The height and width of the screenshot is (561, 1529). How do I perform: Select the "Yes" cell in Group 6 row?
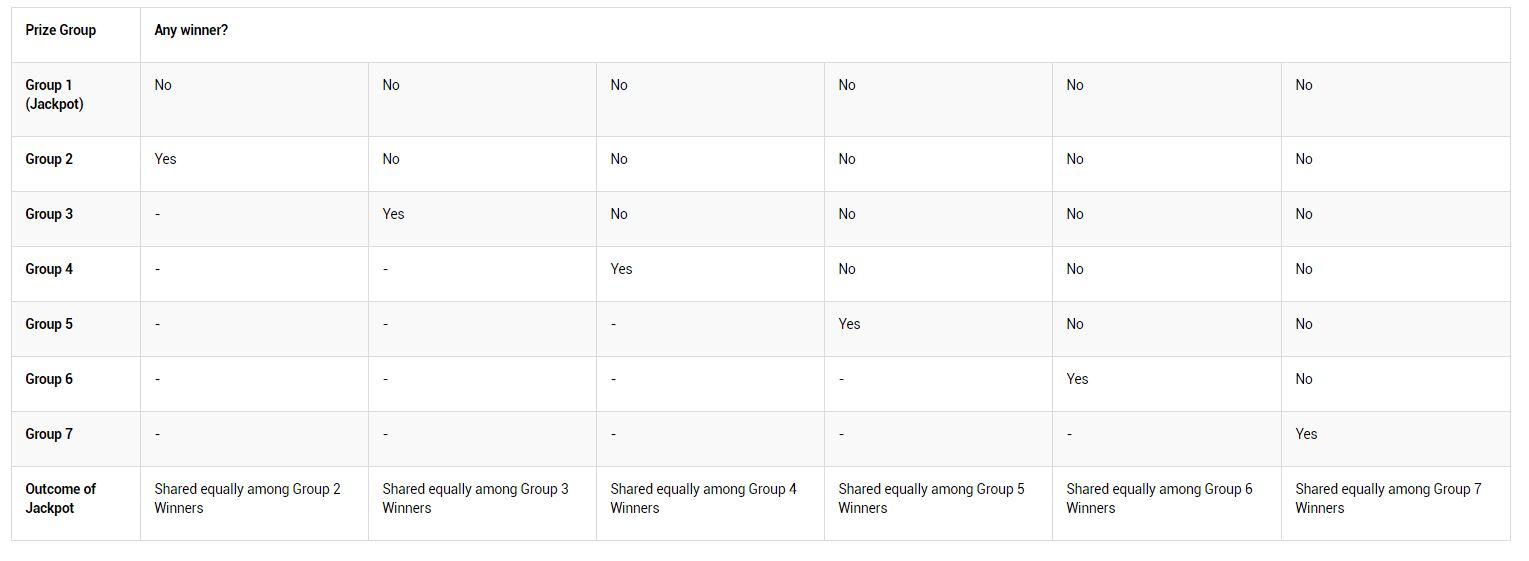pos(1077,379)
